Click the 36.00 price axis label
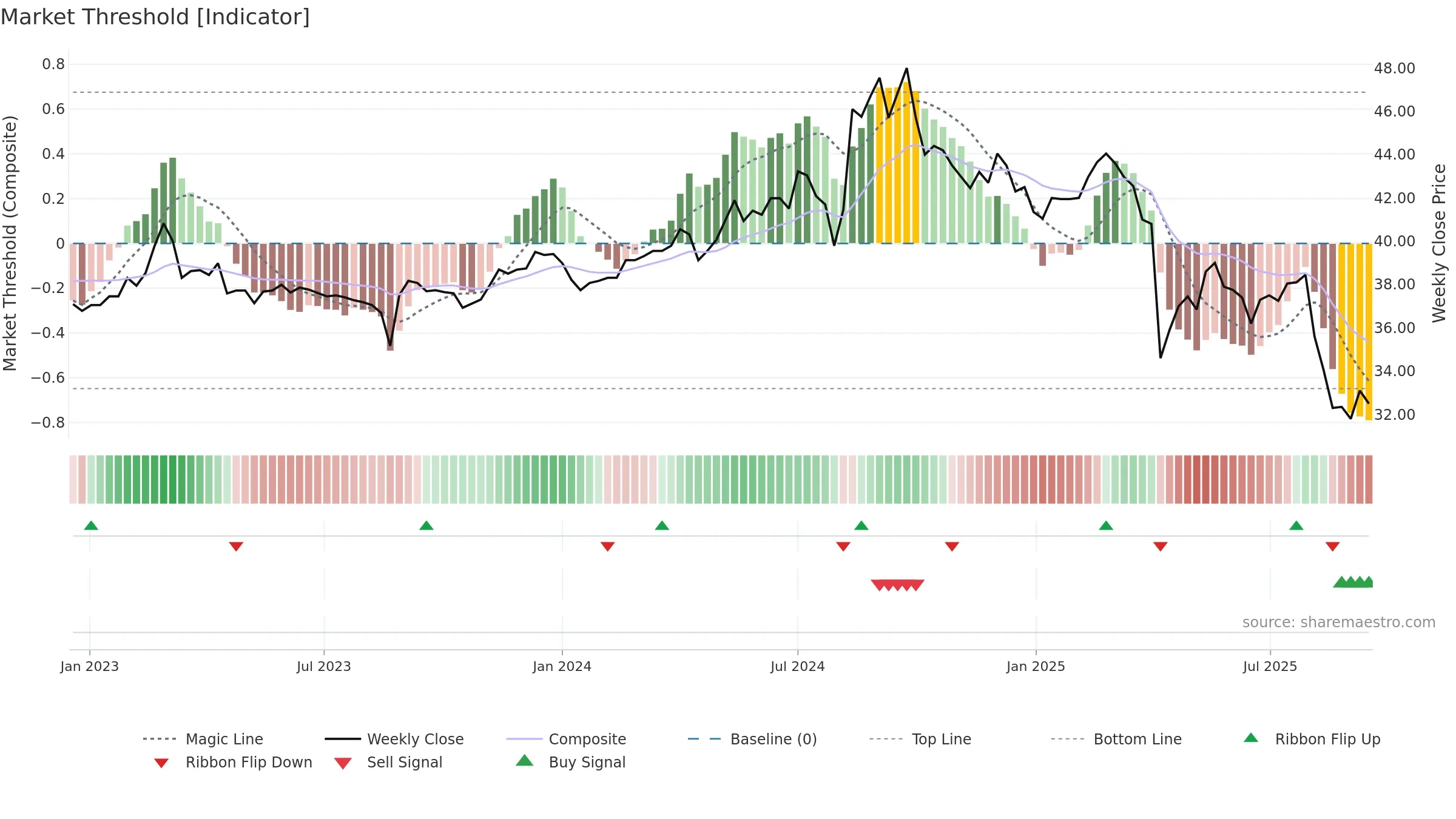The height and width of the screenshot is (819, 1456). pos(1395,328)
